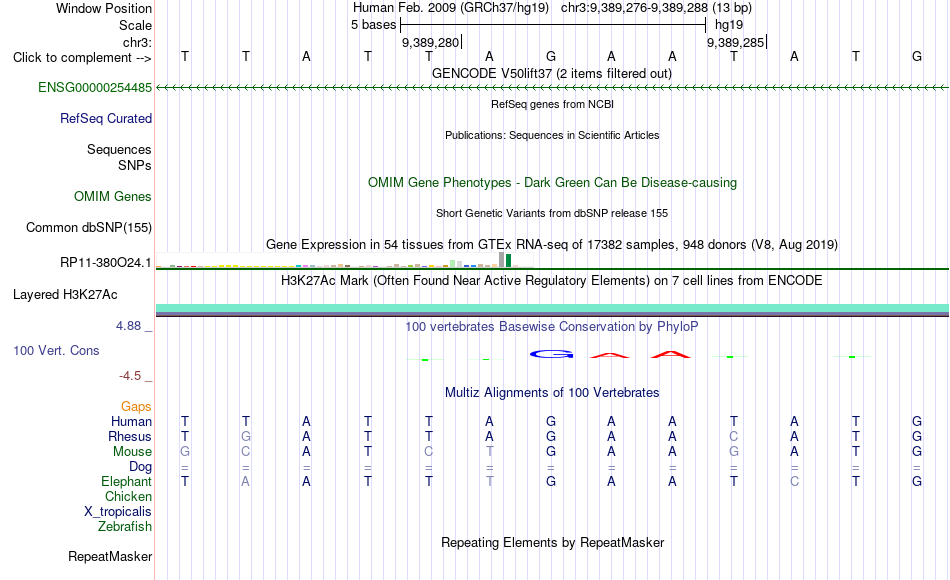Click the 'Gene Expression in 54 tissues from GTEx' title
Viewport: 950px width, 580px height.
pyautogui.click(x=552, y=244)
